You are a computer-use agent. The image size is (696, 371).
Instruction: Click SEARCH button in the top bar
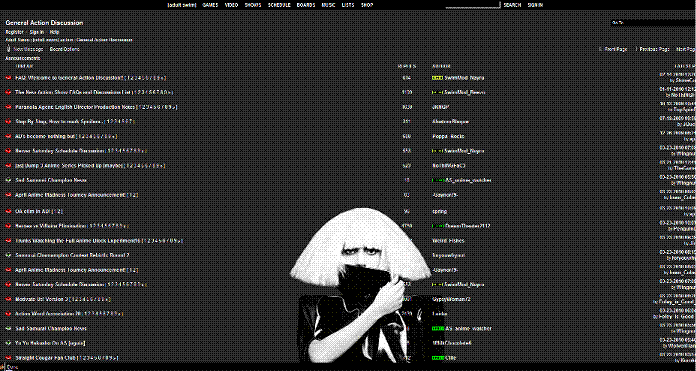(x=513, y=5)
